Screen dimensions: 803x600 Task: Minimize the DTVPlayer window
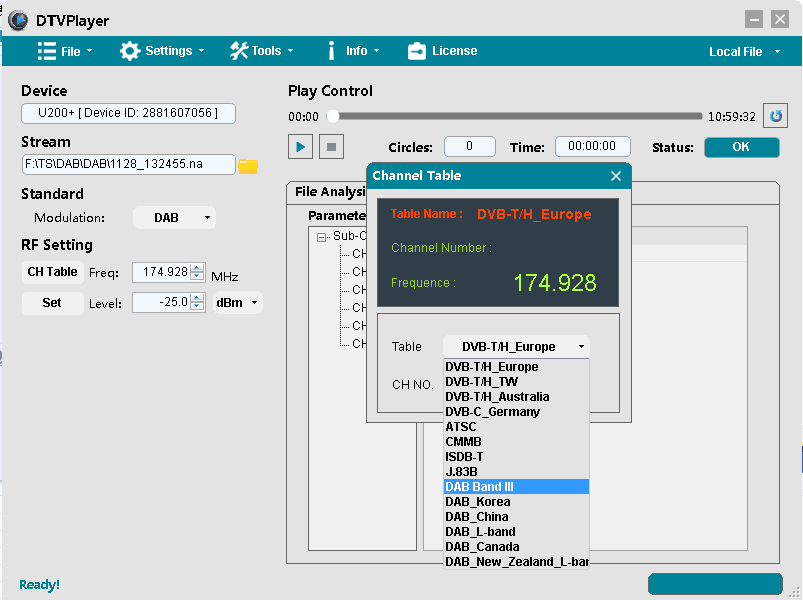(754, 19)
